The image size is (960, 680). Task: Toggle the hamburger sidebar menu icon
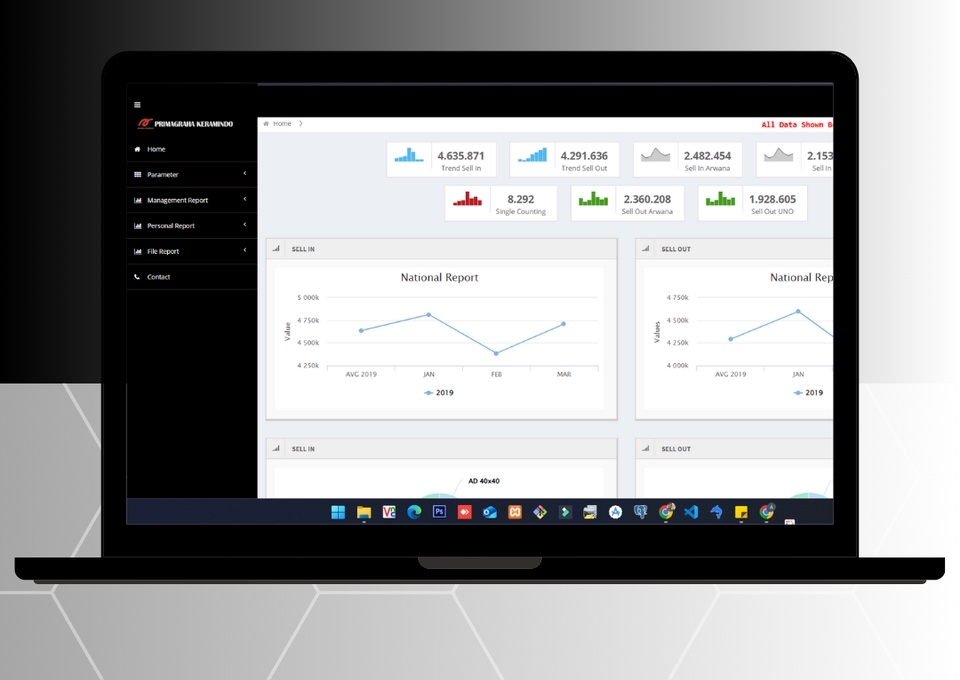point(137,104)
